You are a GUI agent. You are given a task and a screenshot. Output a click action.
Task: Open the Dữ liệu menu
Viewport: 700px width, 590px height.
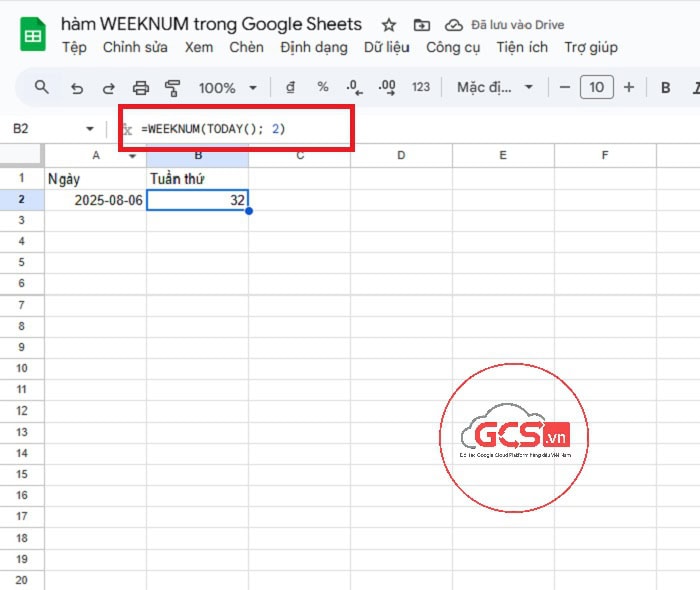[x=386, y=47]
